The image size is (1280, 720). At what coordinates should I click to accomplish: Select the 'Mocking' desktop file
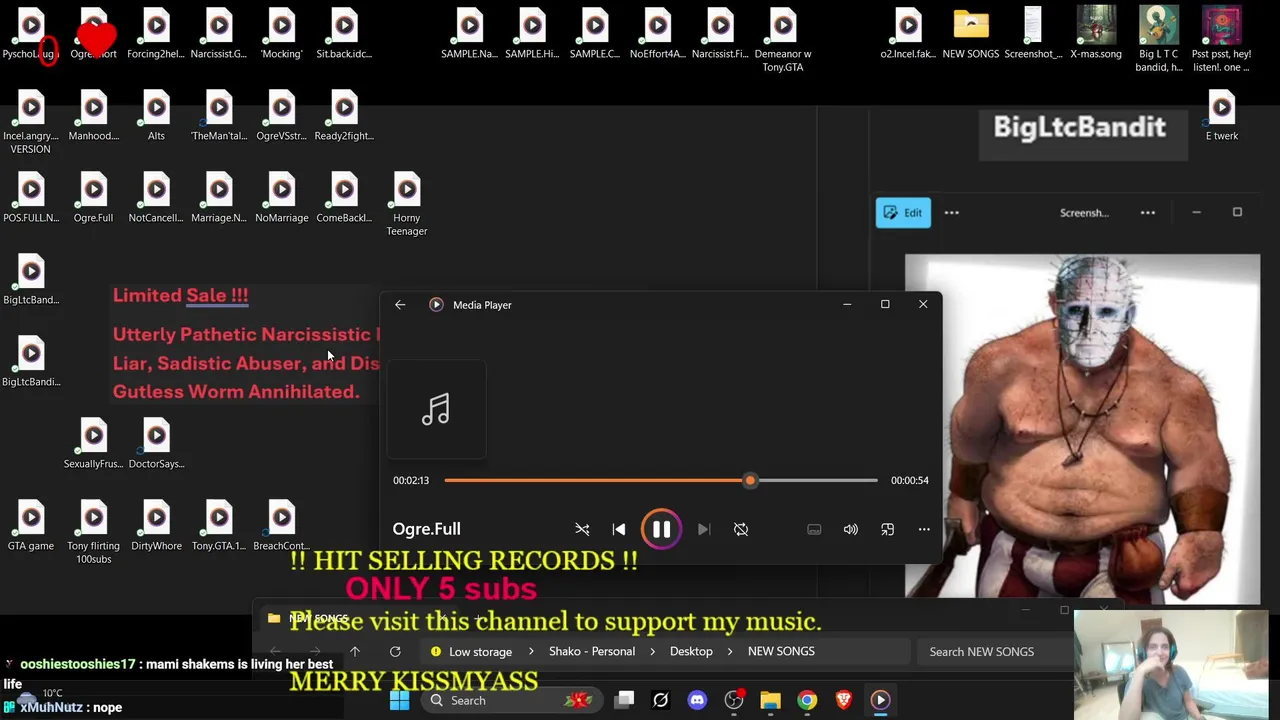pyautogui.click(x=282, y=33)
